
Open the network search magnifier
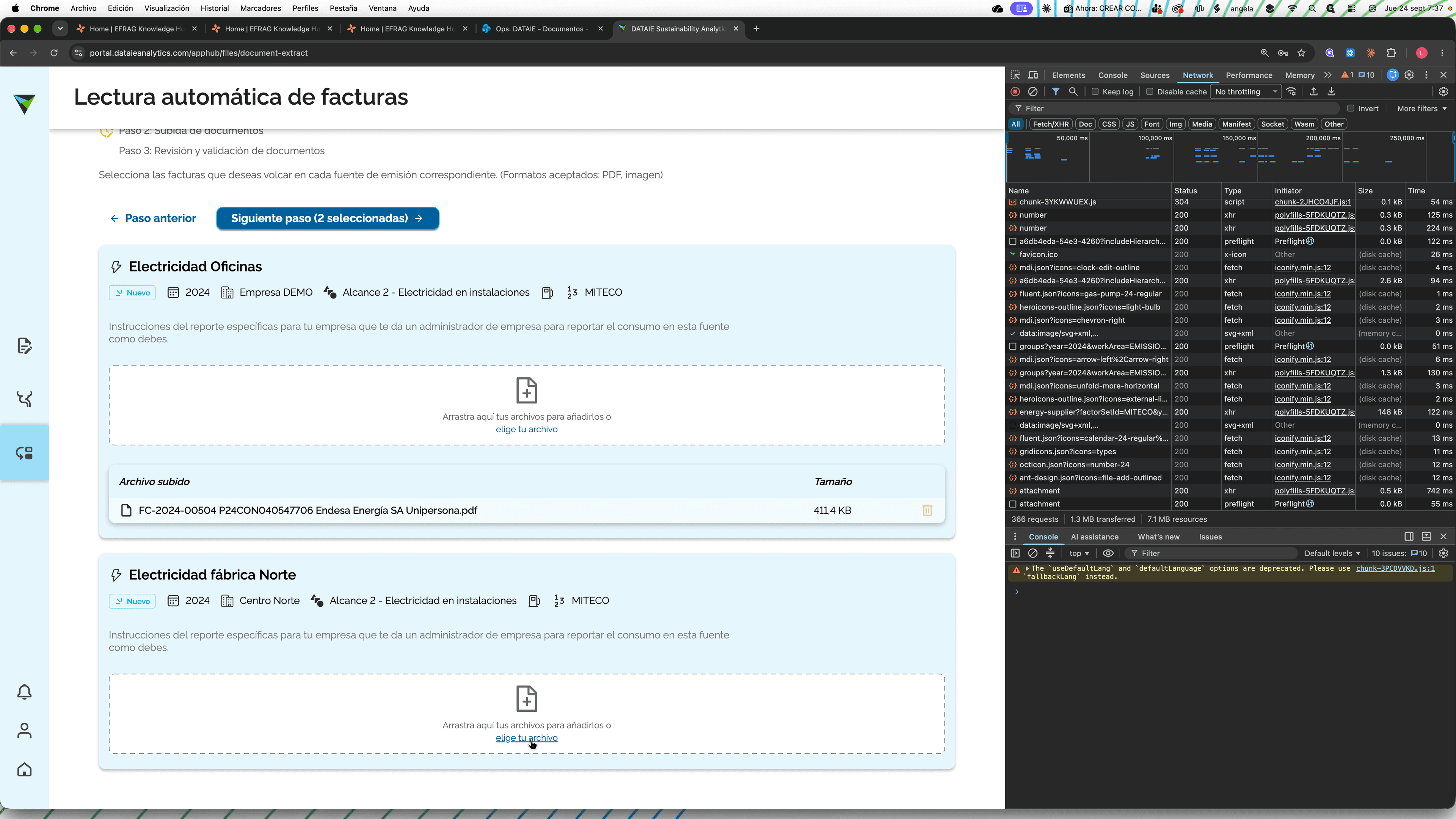(x=1073, y=91)
